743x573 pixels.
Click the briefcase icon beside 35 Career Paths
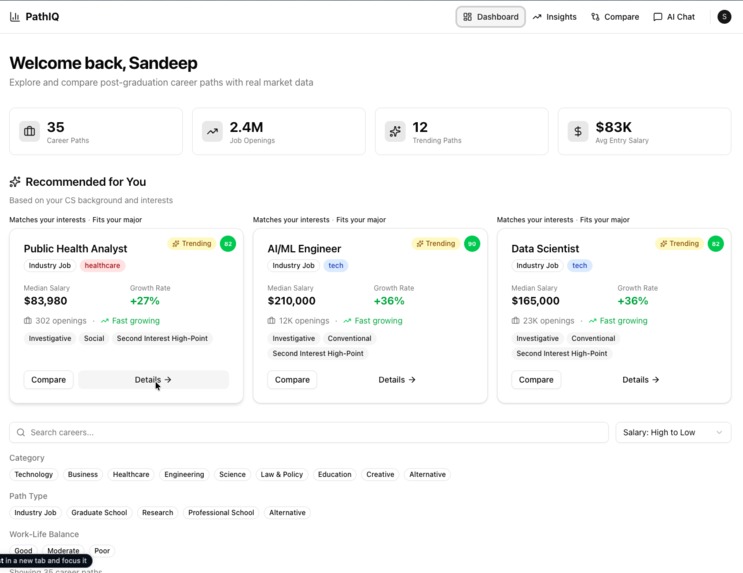tap(30, 131)
